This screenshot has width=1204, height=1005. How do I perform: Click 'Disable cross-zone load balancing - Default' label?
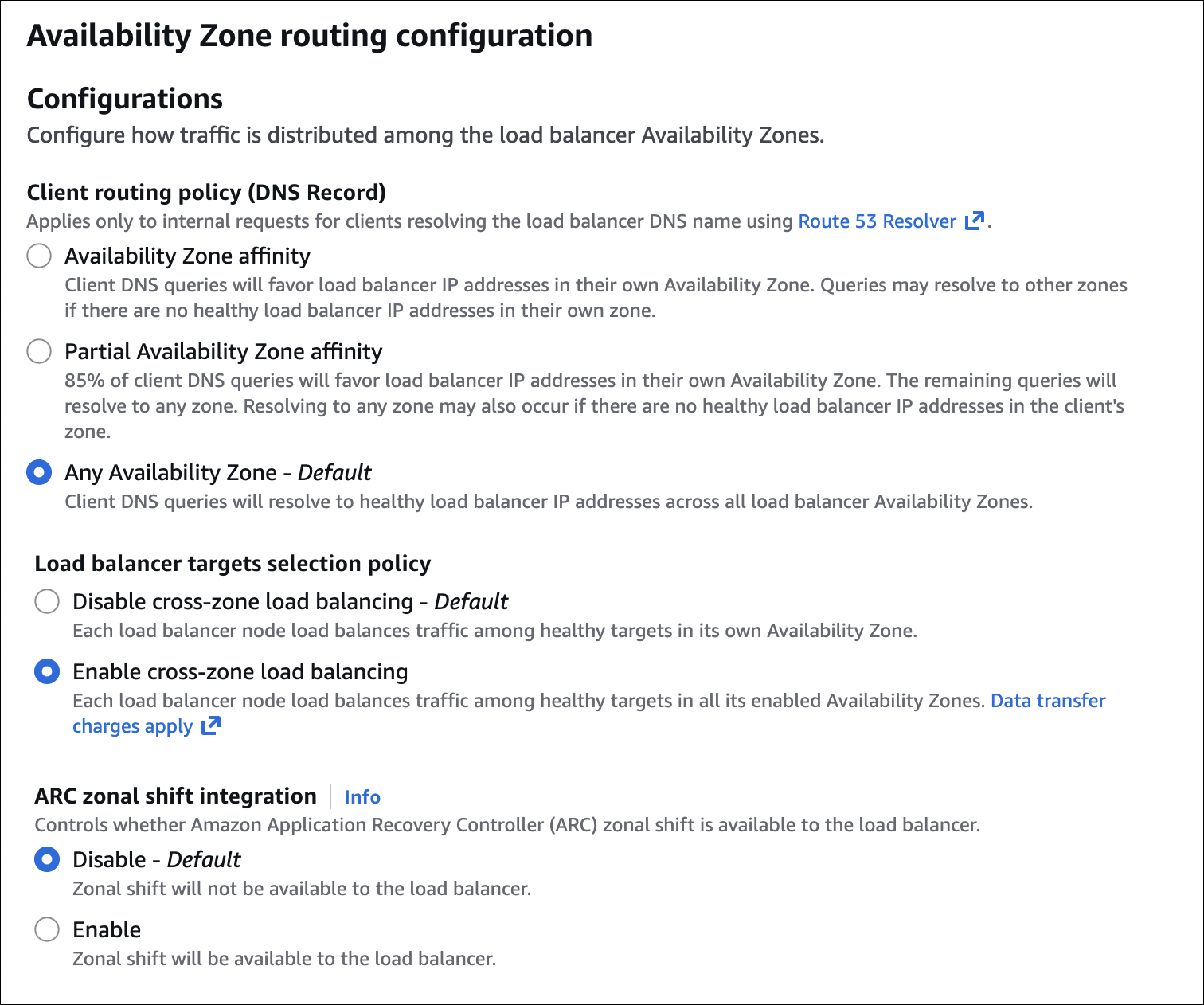(x=290, y=602)
